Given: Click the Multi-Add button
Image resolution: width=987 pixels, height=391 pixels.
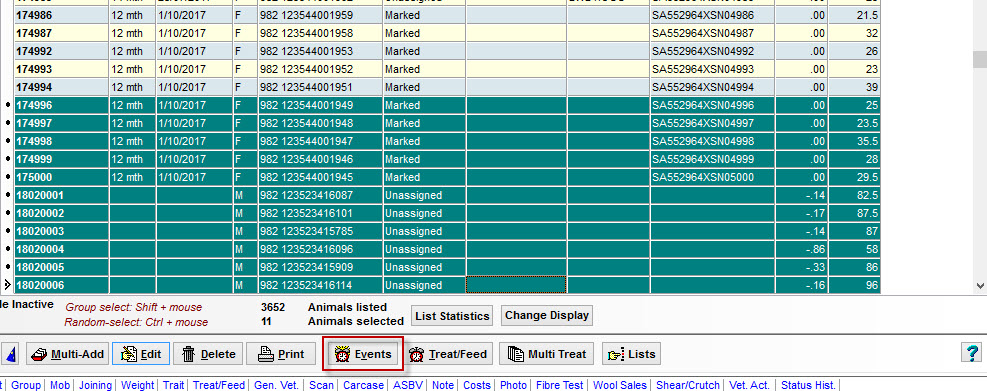Looking at the screenshot, I should pyautogui.click(x=67, y=354).
